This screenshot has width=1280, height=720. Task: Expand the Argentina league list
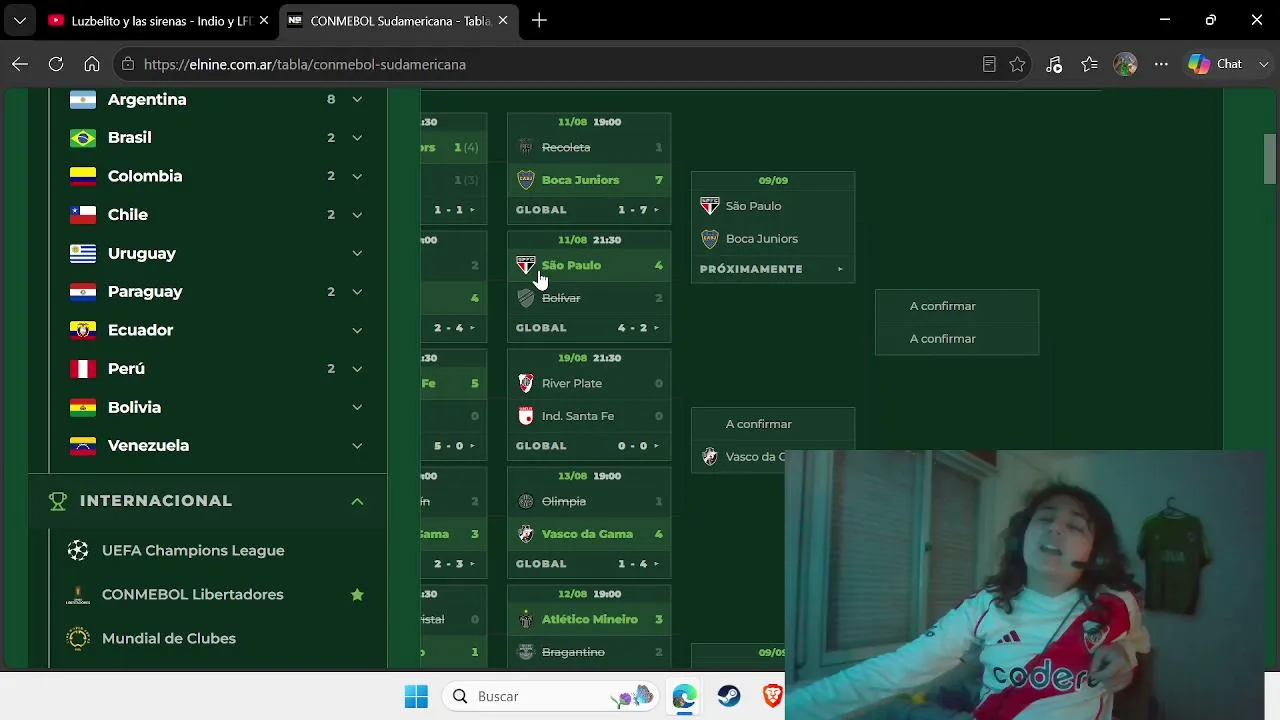coord(357,99)
